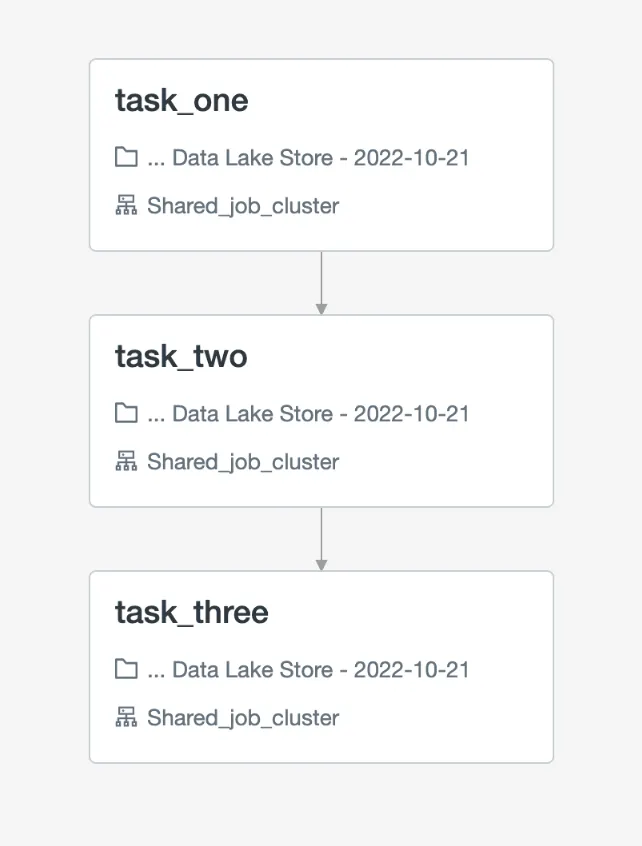Click the cluster icon in task_two
The width and height of the screenshot is (642, 846).
[x=126, y=462]
